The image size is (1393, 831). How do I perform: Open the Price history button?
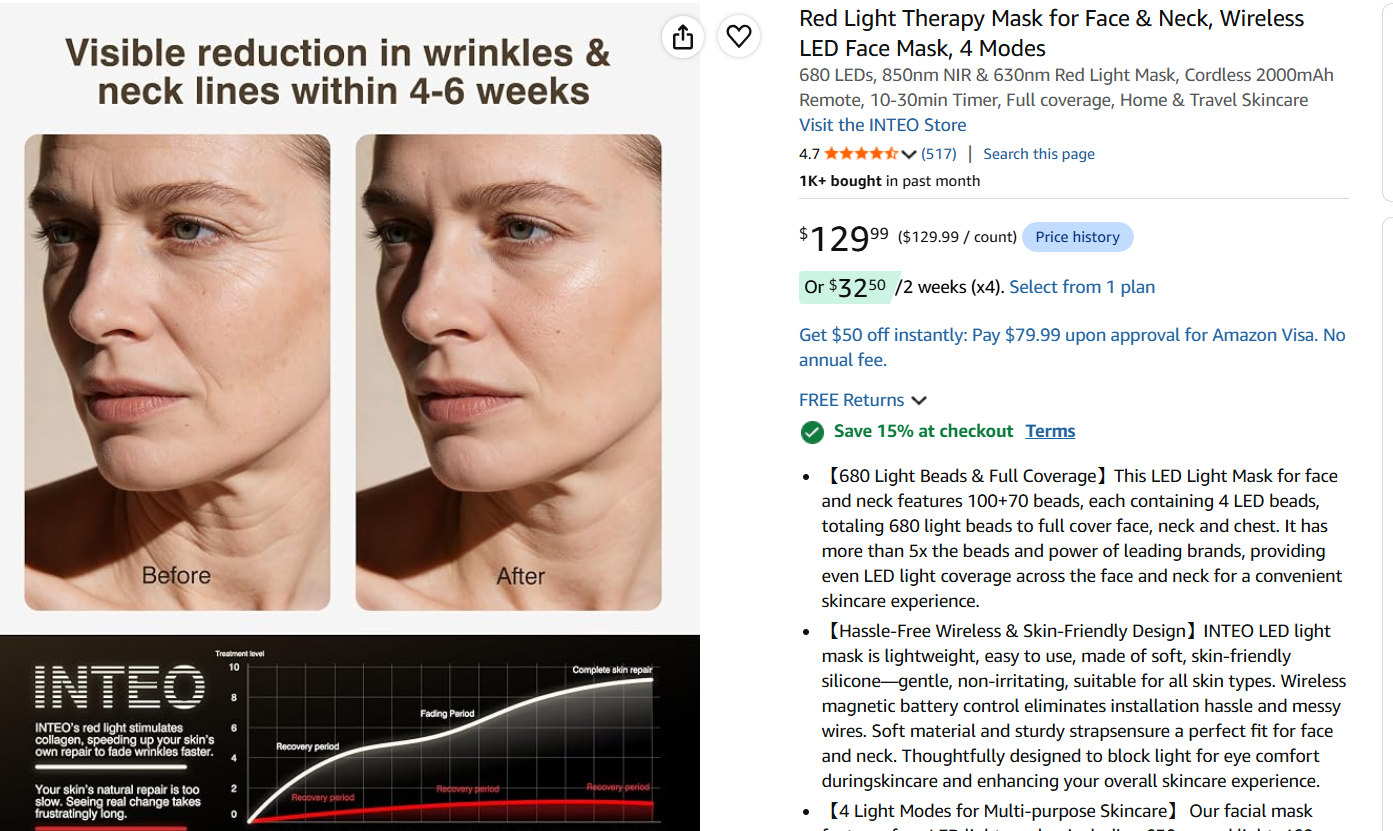tap(1078, 237)
